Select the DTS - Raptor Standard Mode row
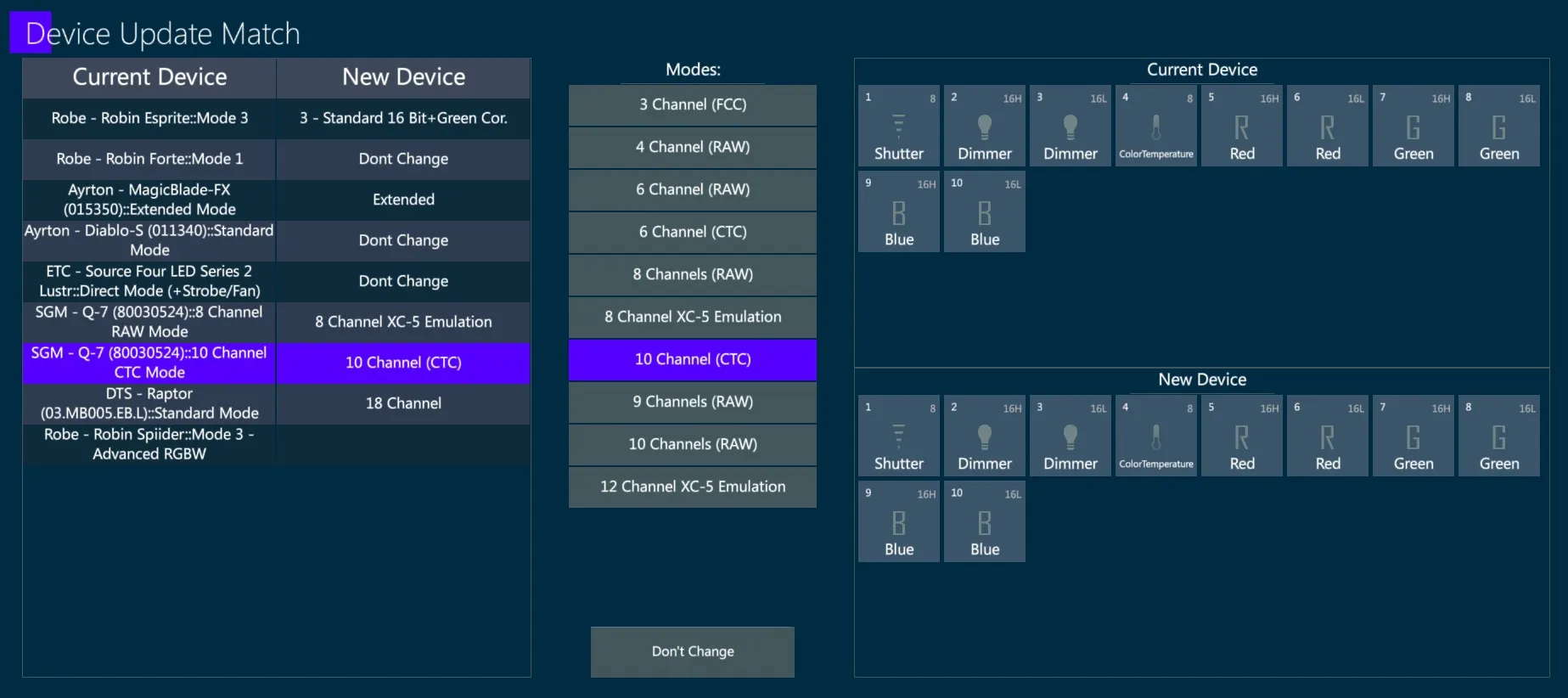Viewport: 1568px width, 698px height. (277, 403)
